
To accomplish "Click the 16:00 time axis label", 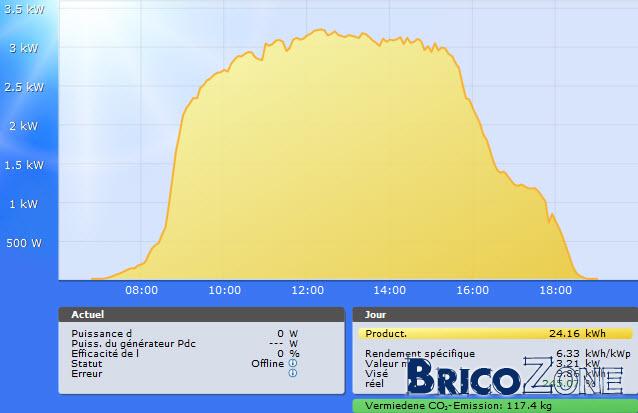I will coord(472,290).
